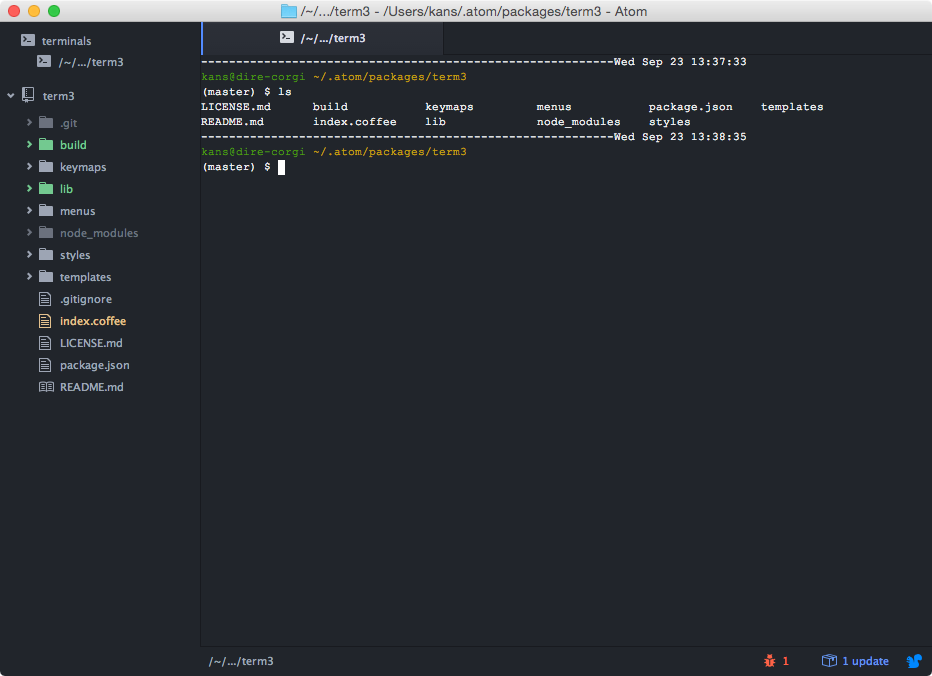This screenshot has height=676, width=932.
Task: Click the green lib folder icon
Action: (46, 188)
